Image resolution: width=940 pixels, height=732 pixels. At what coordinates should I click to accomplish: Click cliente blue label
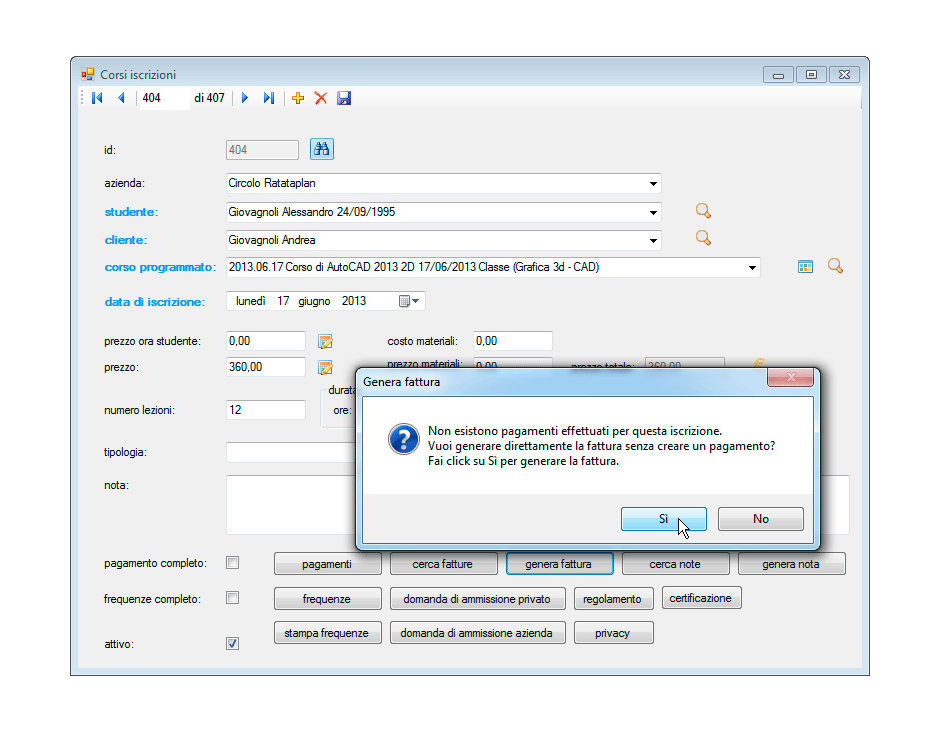point(125,240)
